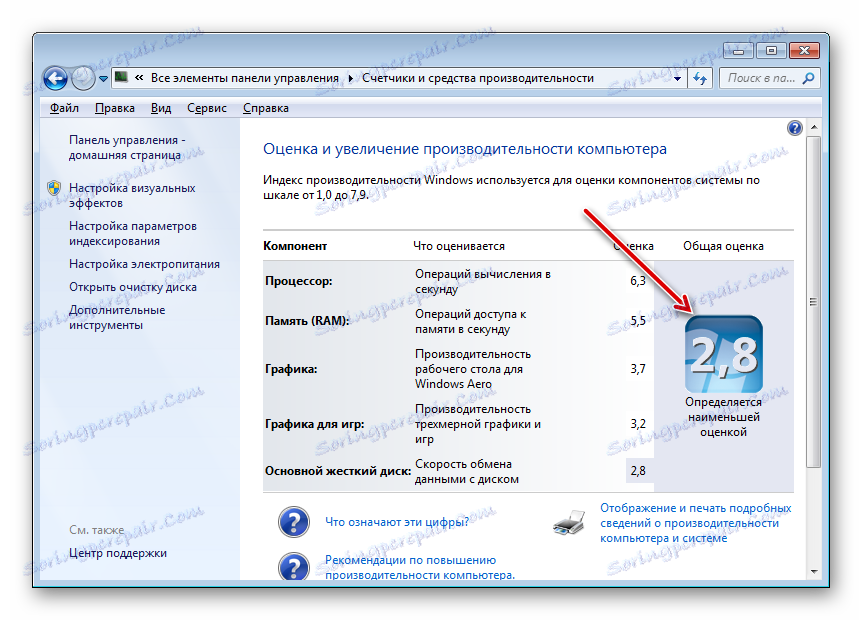Click gaming graphics score value 3,2
862x620 pixels.
click(638, 424)
